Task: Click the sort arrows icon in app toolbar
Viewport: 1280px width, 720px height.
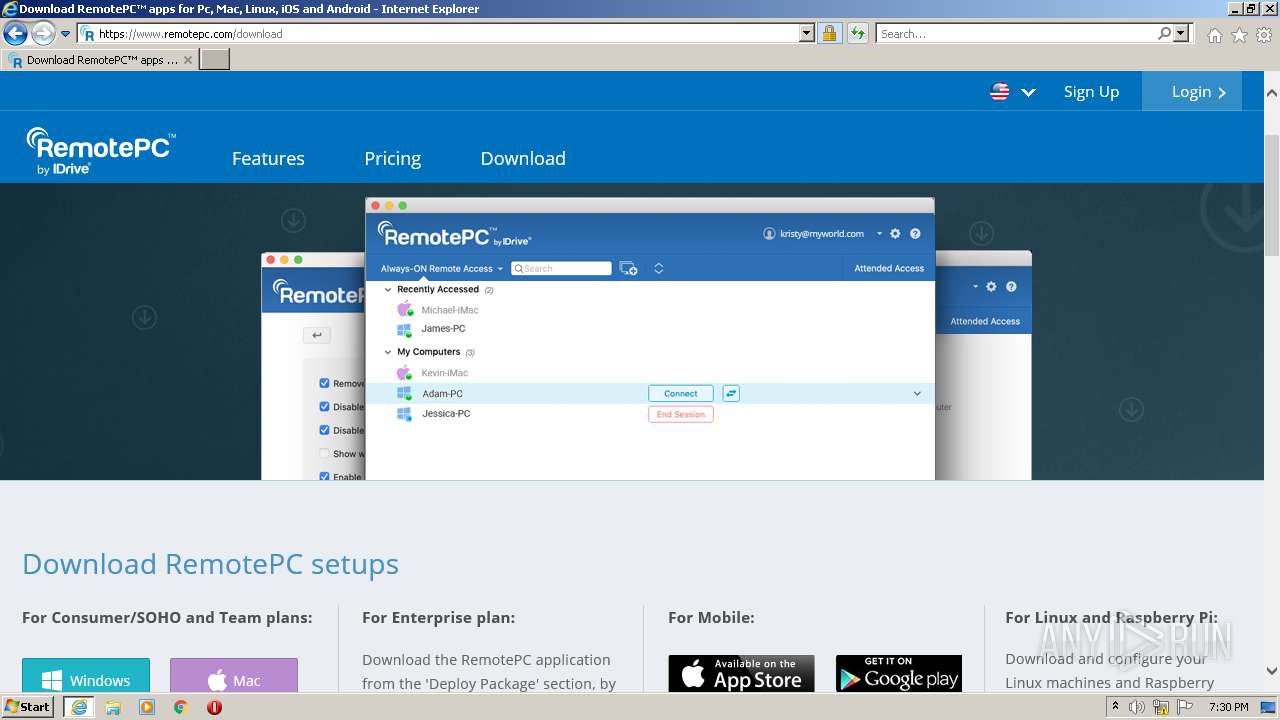Action: [x=658, y=268]
